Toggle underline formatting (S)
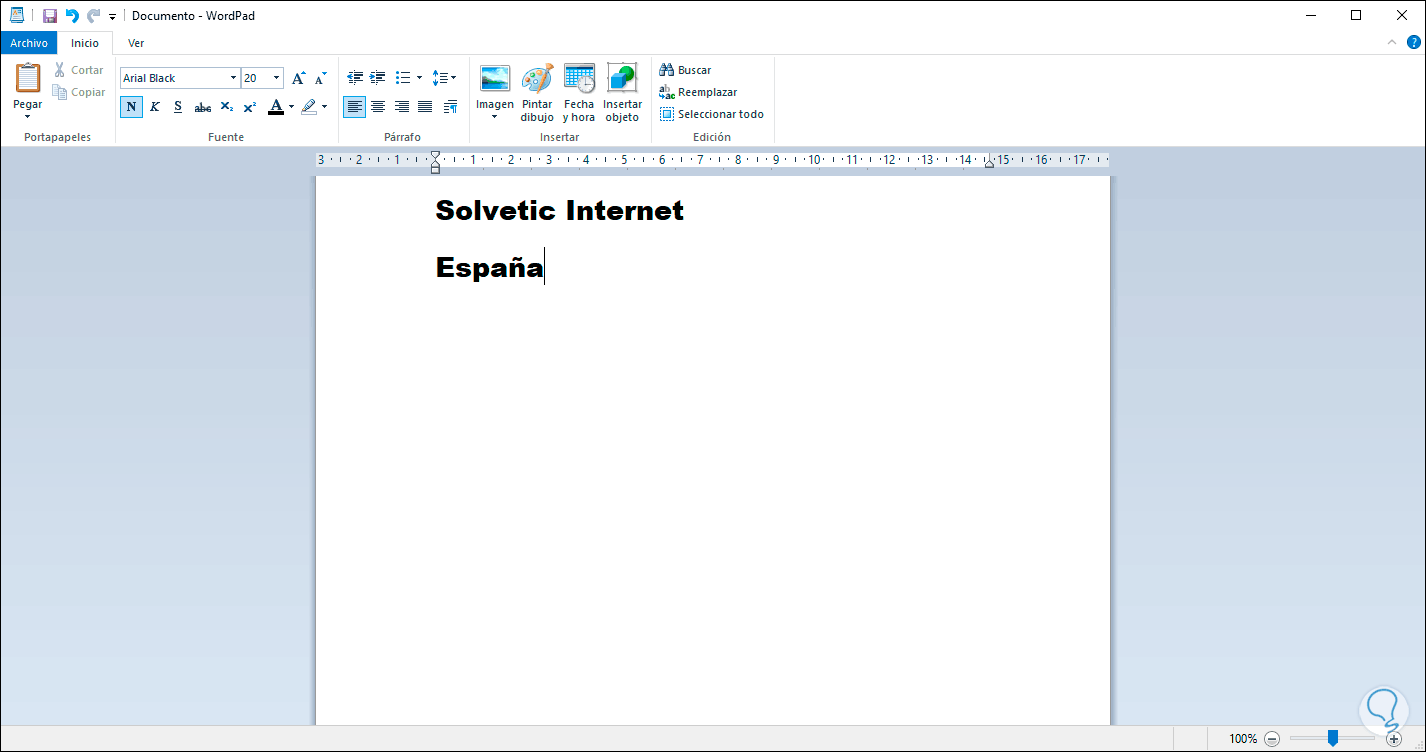The width and height of the screenshot is (1426, 752). point(178,107)
